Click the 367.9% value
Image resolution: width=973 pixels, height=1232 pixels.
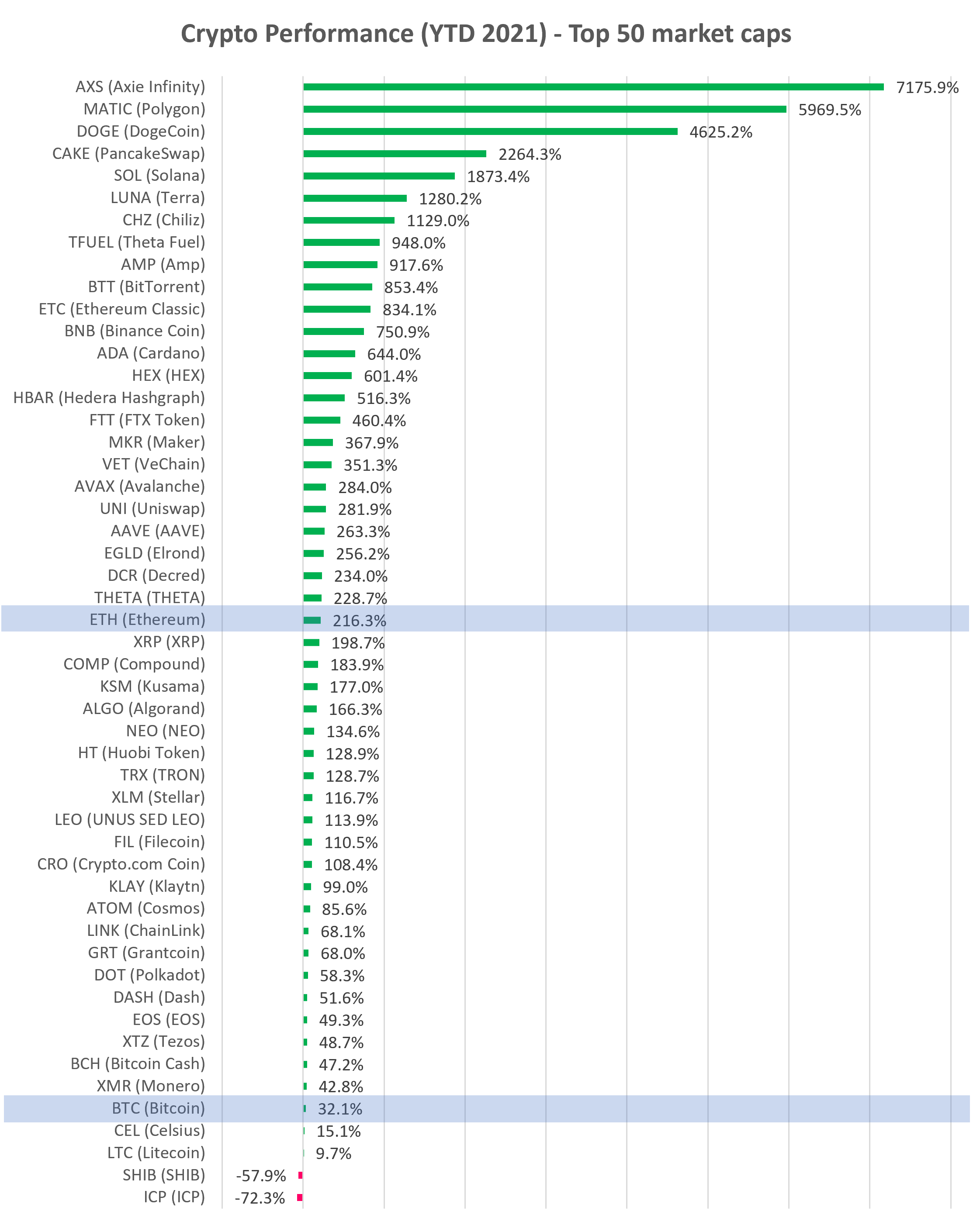(371, 443)
